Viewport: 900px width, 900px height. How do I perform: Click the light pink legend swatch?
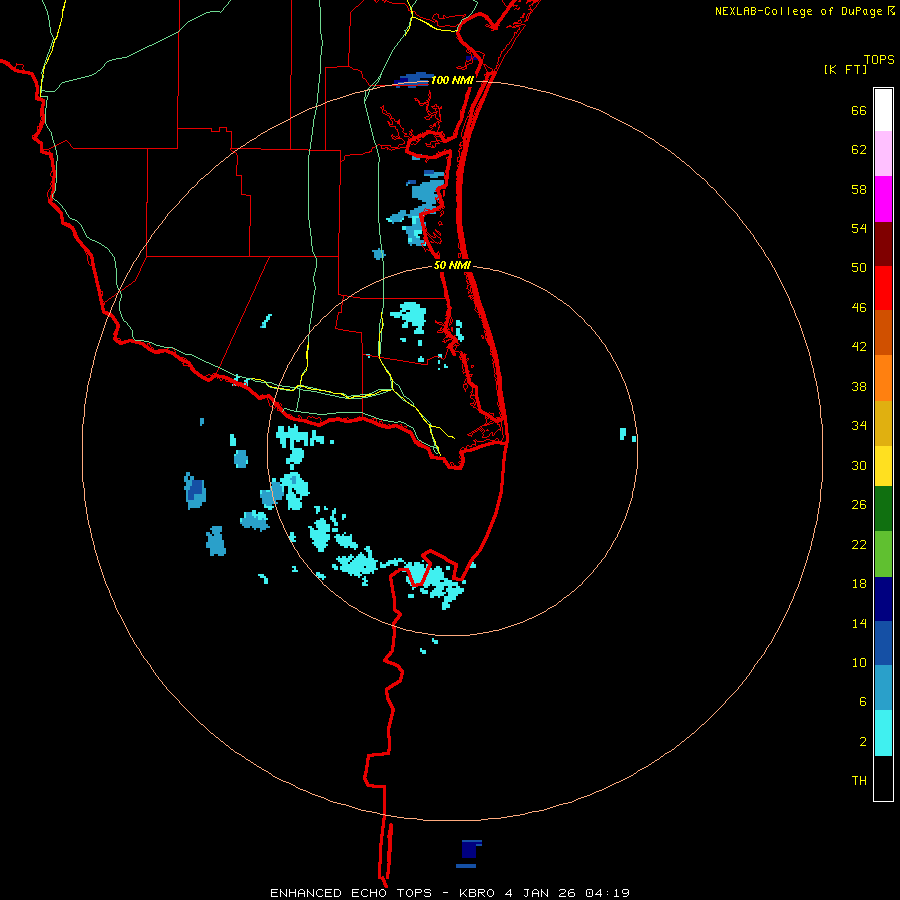pos(883,154)
